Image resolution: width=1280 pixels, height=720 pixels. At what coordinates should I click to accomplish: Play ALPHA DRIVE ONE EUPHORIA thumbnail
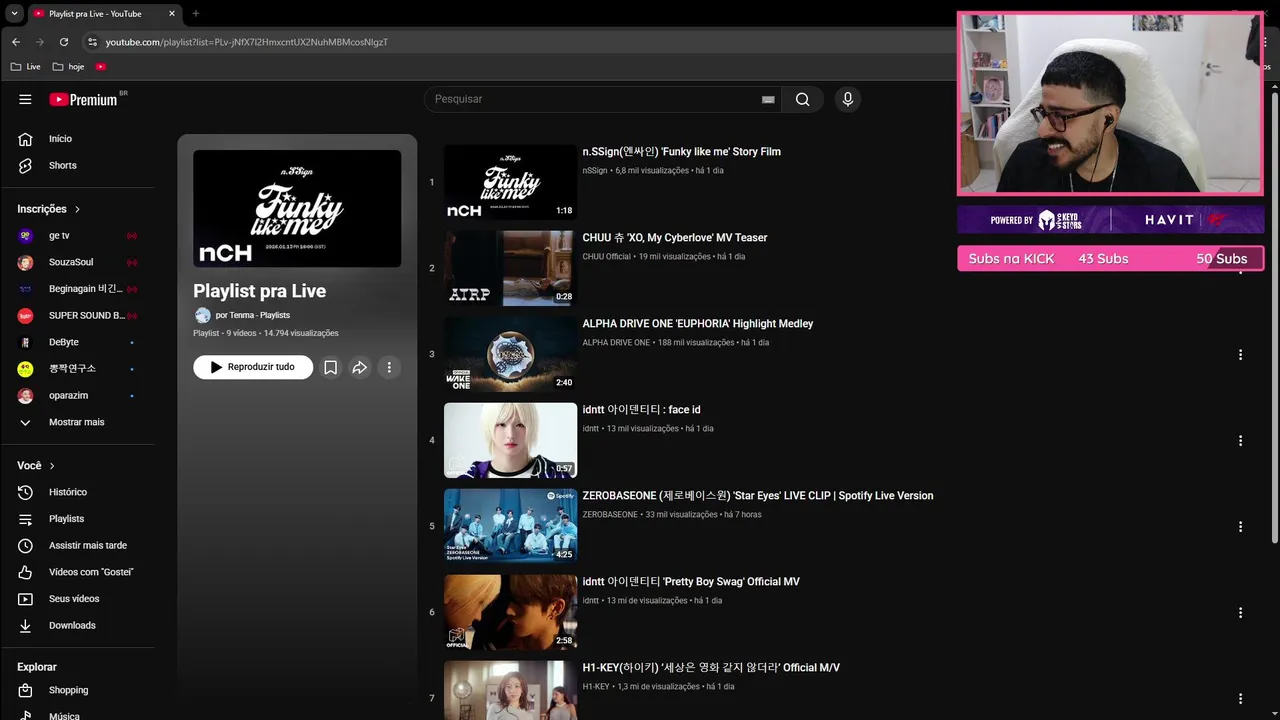[510, 354]
